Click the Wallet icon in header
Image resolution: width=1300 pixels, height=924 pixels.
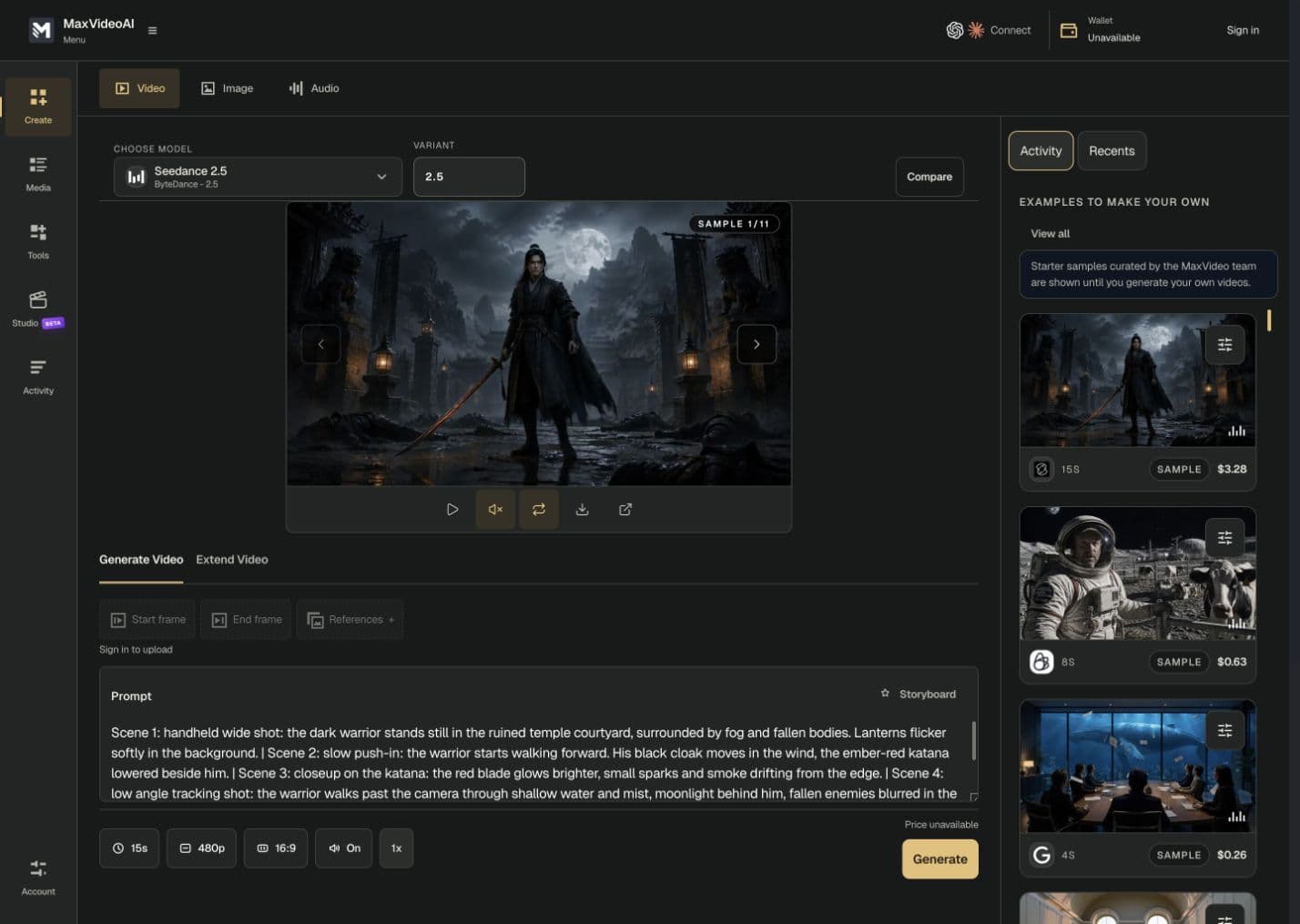(1069, 30)
